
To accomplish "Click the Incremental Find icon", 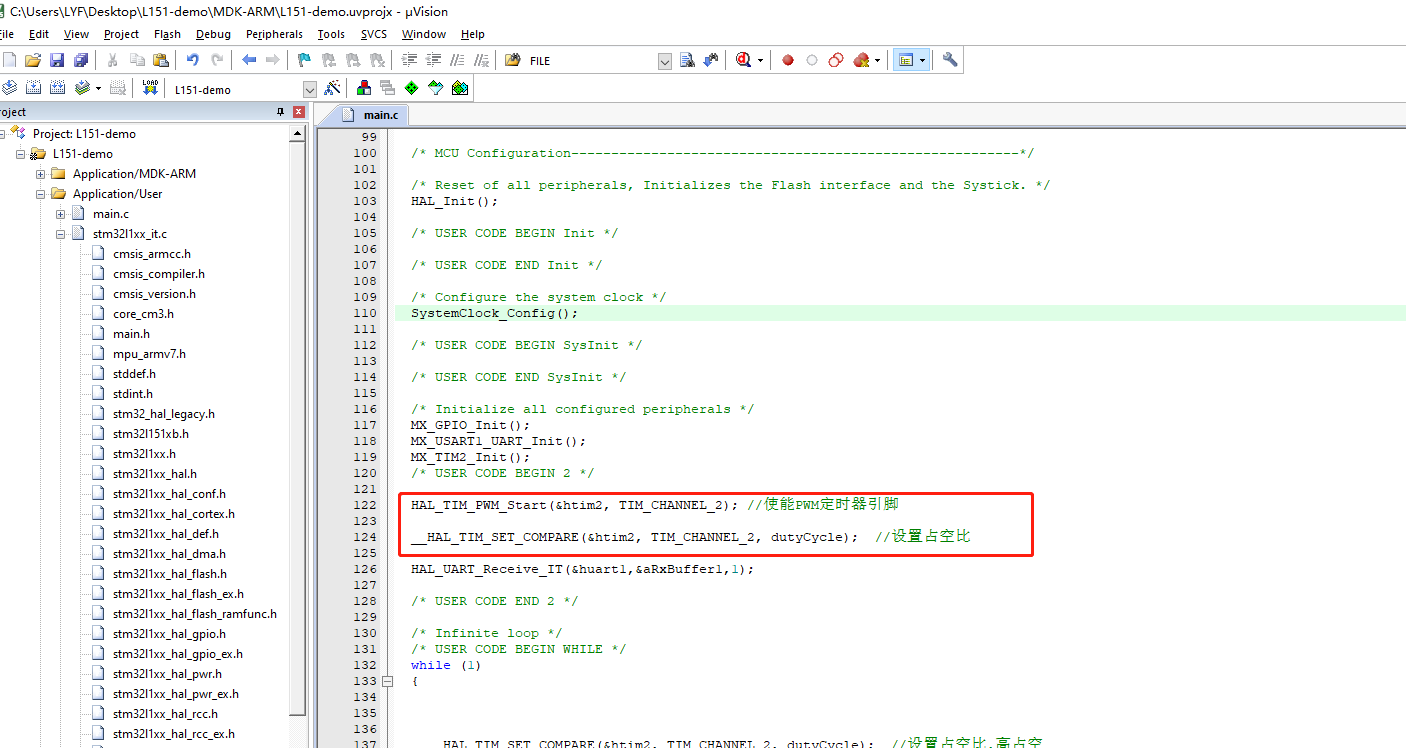I will [x=711, y=60].
